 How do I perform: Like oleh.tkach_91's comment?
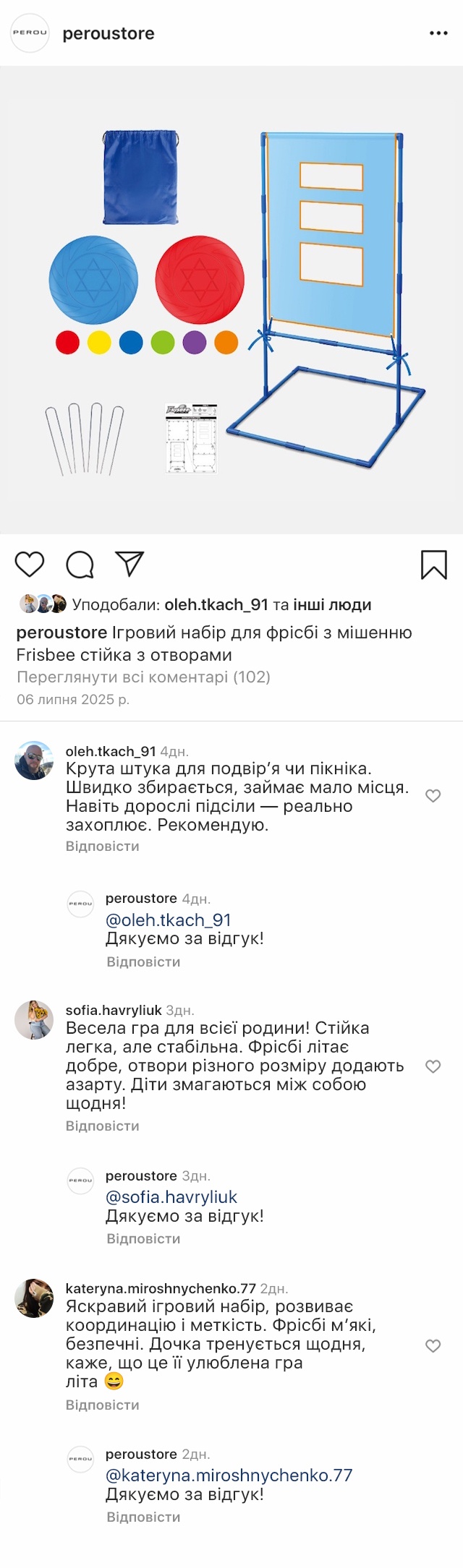[433, 796]
